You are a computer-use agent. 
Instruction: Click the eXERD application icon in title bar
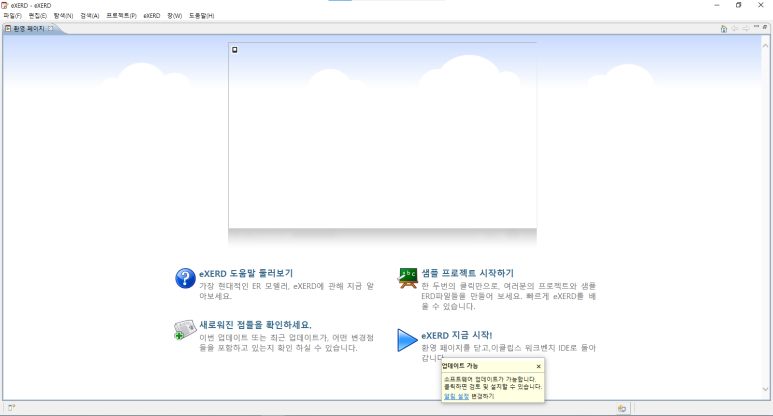tap(5, 5)
